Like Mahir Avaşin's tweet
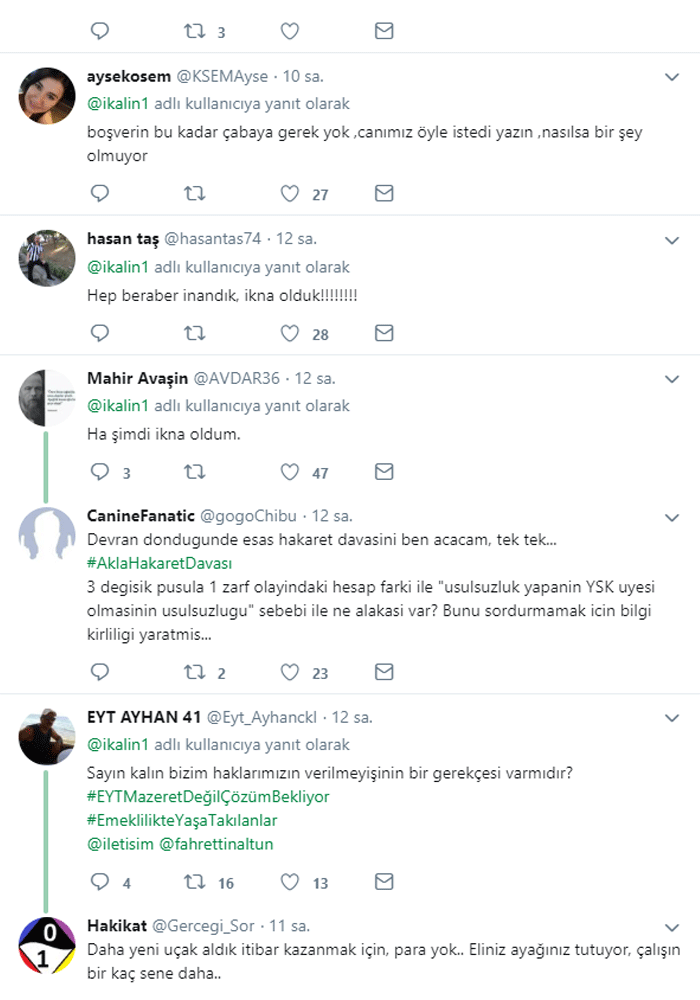The width and height of the screenshot is (700, 1000). [x=290, y=471]
